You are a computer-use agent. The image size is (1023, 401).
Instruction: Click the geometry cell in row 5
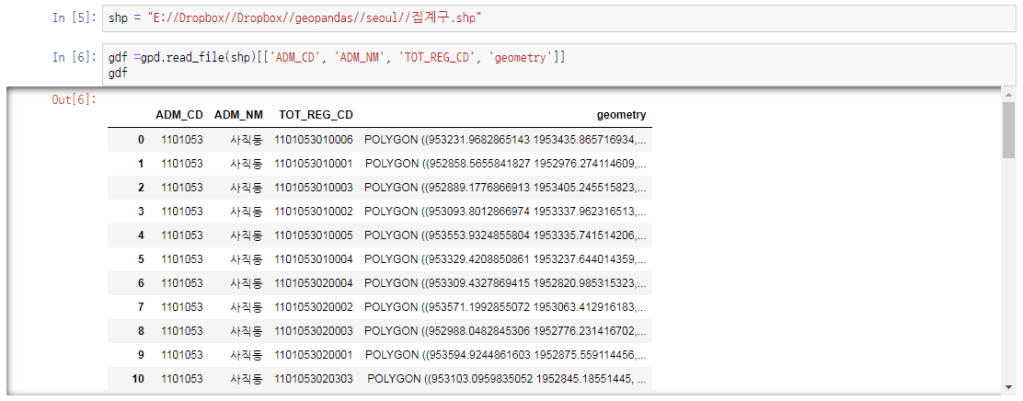click(x=505, y=259)
